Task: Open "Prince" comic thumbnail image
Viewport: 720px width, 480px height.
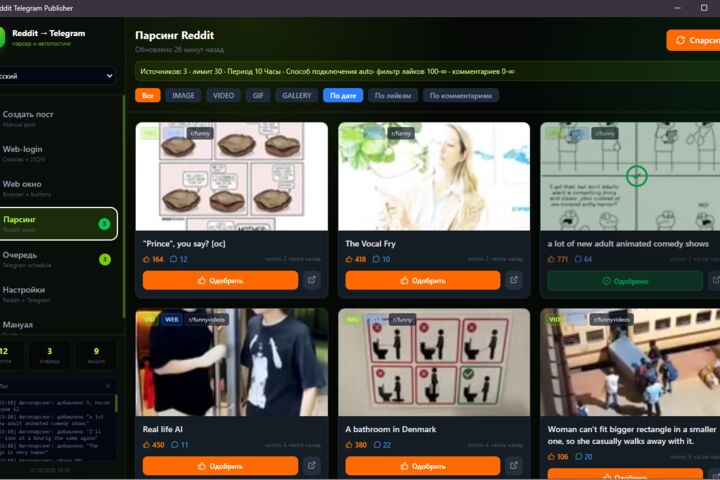Action: point(232,176)
